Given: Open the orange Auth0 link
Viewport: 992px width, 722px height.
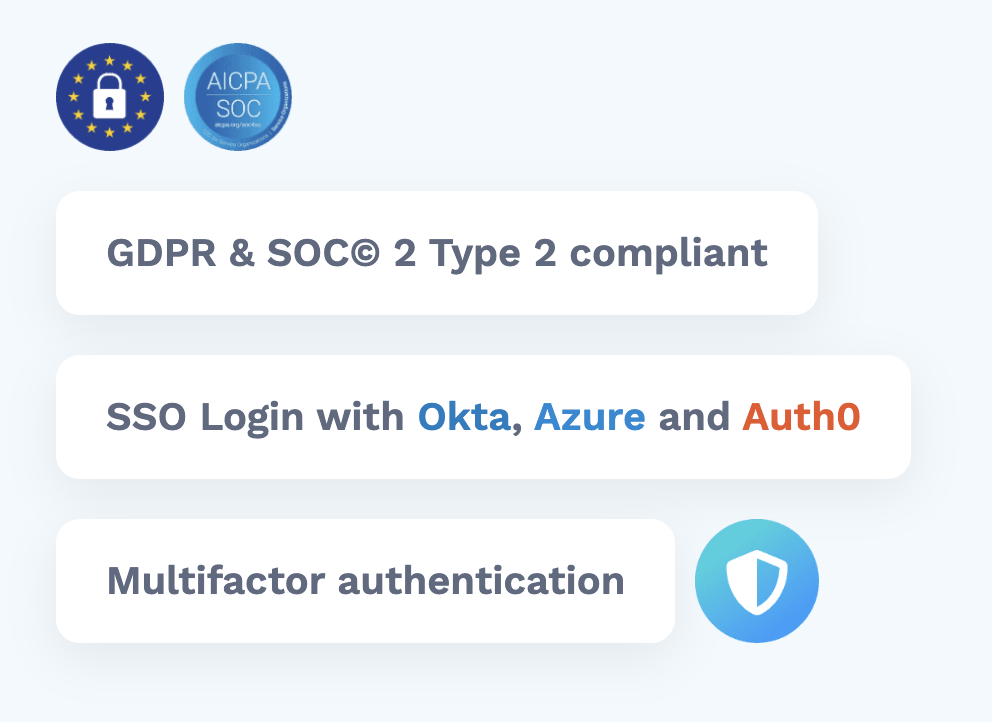Looking at the screenshot, I should (801, 417).
